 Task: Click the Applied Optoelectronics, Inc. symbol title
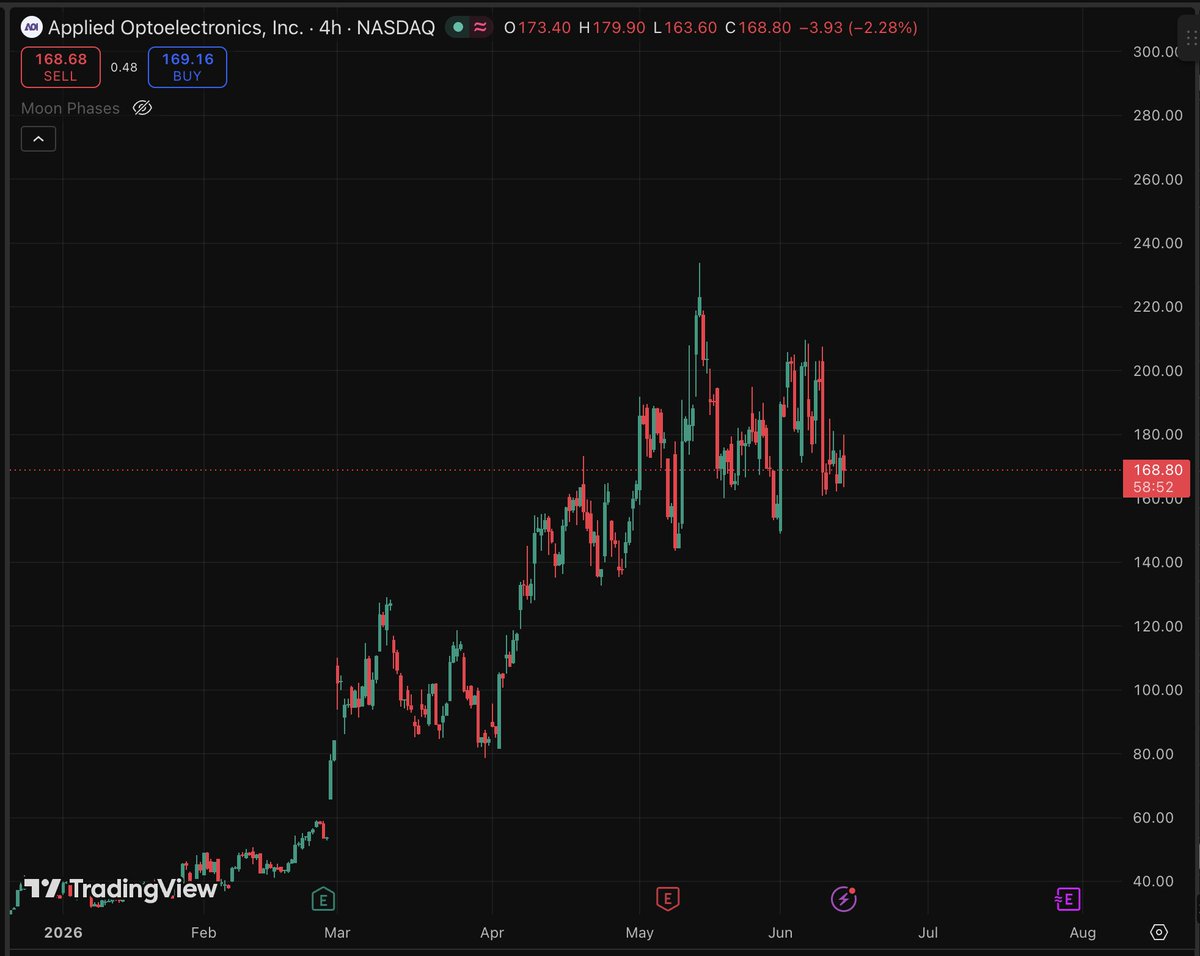point(176,28)
